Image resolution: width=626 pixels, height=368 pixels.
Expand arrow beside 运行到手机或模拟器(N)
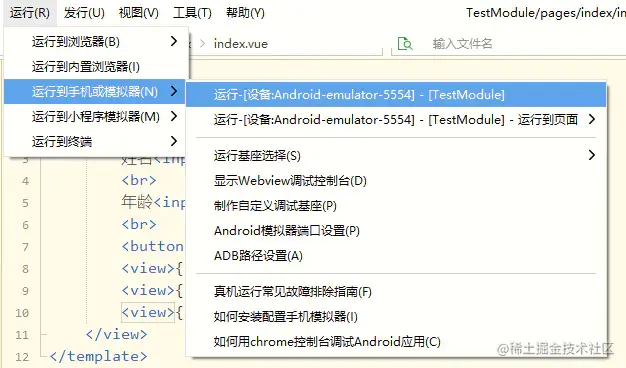[174, 91]
